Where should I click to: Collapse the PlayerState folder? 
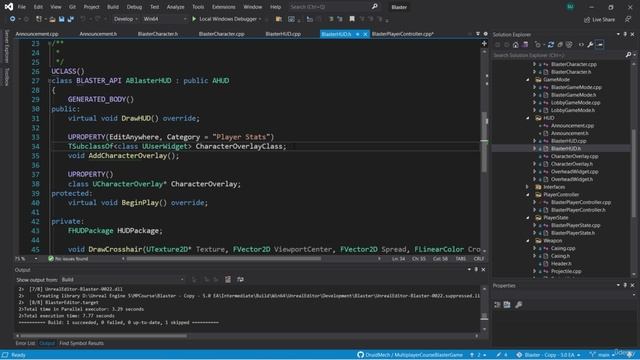click(x=528, y=218)
